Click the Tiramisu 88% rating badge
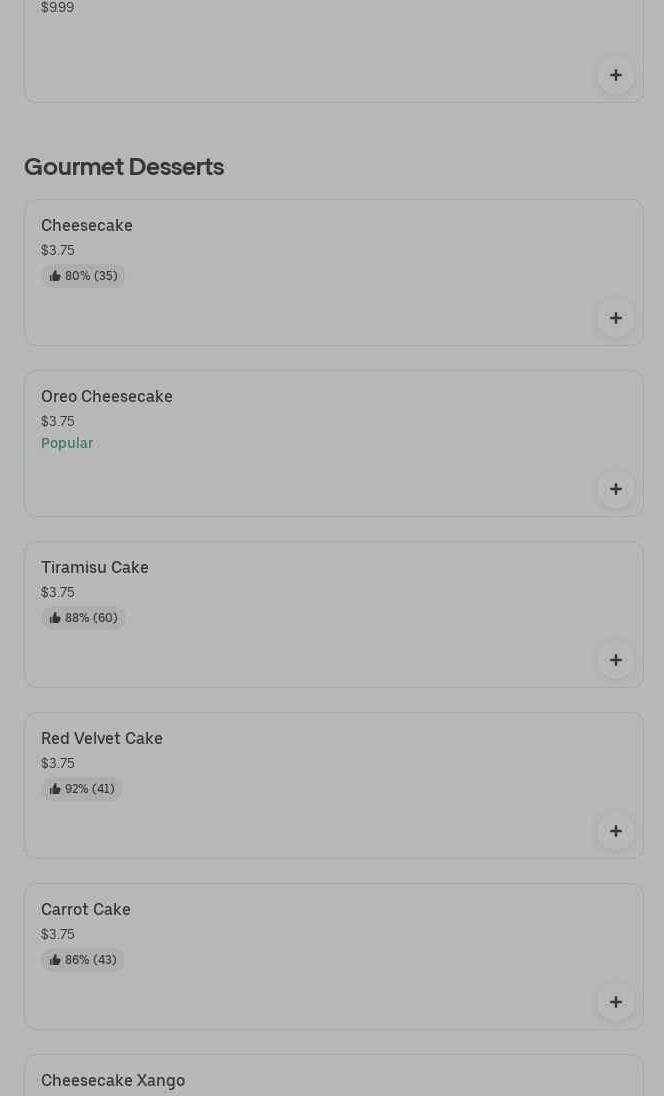664x1096 pixels. [x=83, y=618]
